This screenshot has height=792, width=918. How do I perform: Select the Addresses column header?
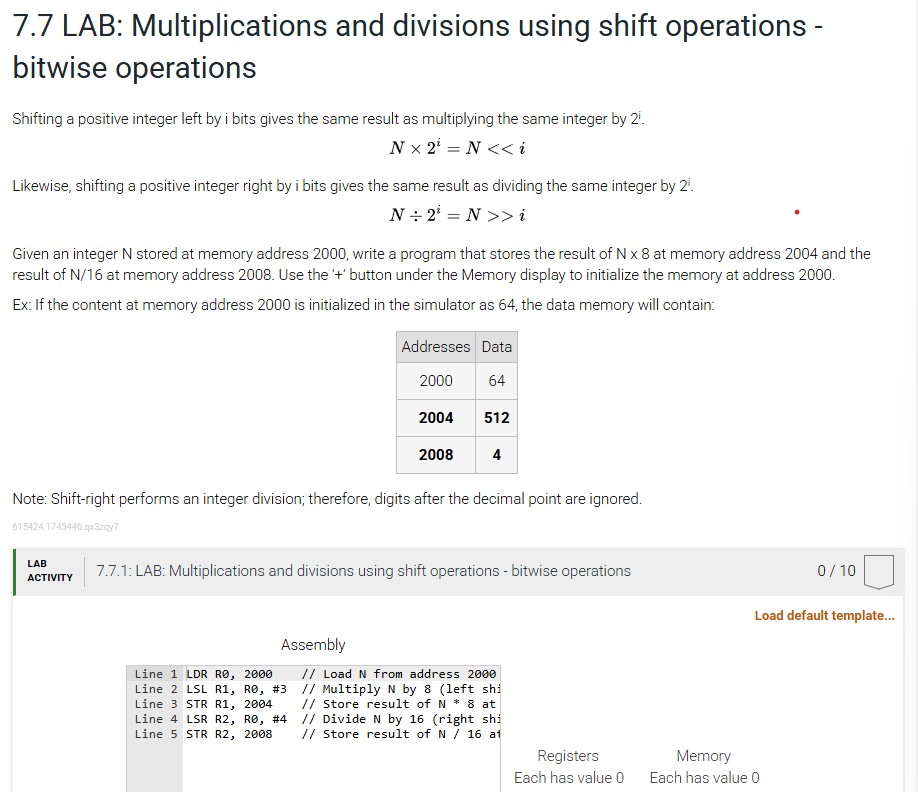[435, 346]
